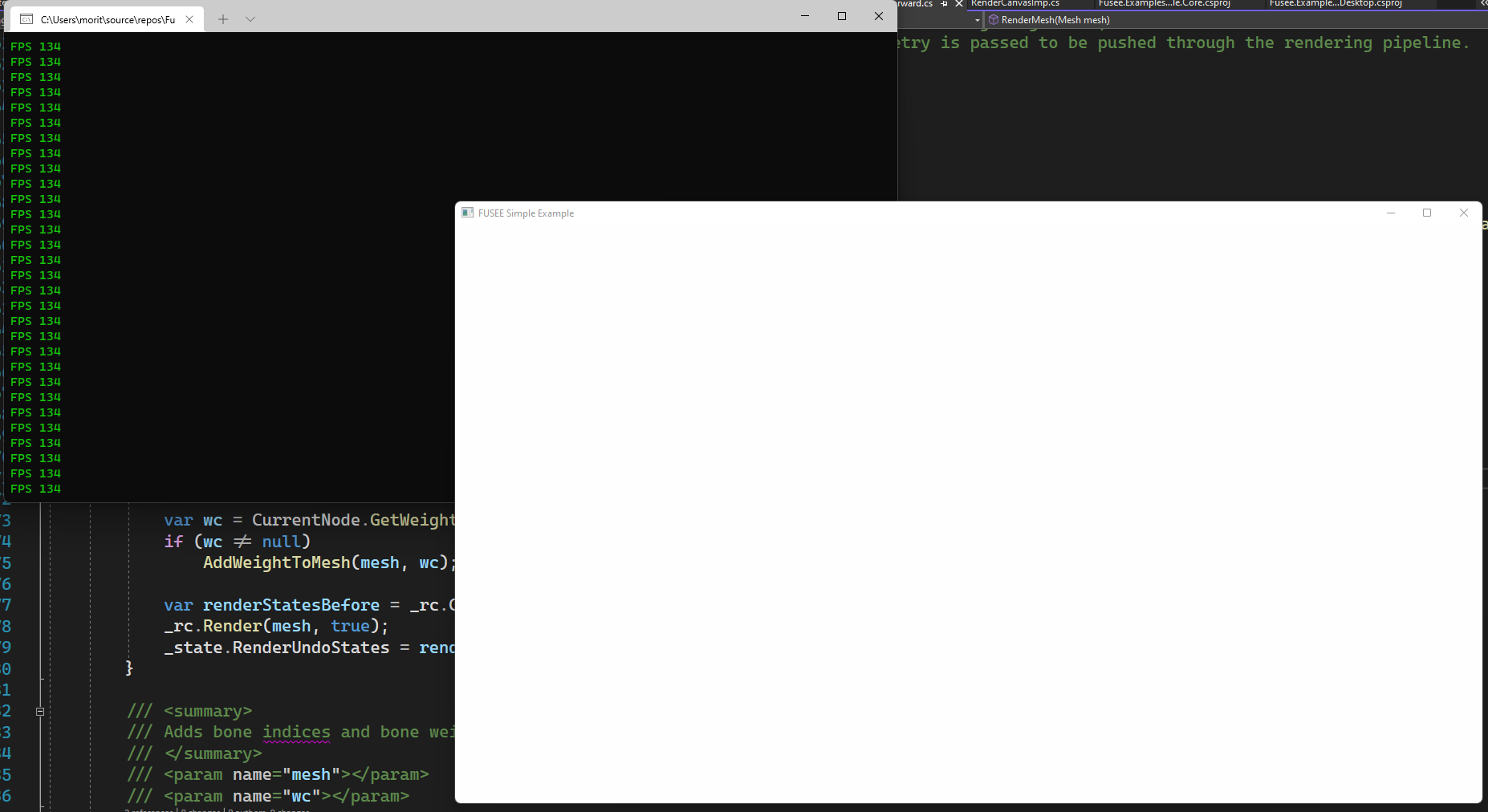Close the terminal window
1488x812 pixels.
pyautogui.click(x=879, y=16)
